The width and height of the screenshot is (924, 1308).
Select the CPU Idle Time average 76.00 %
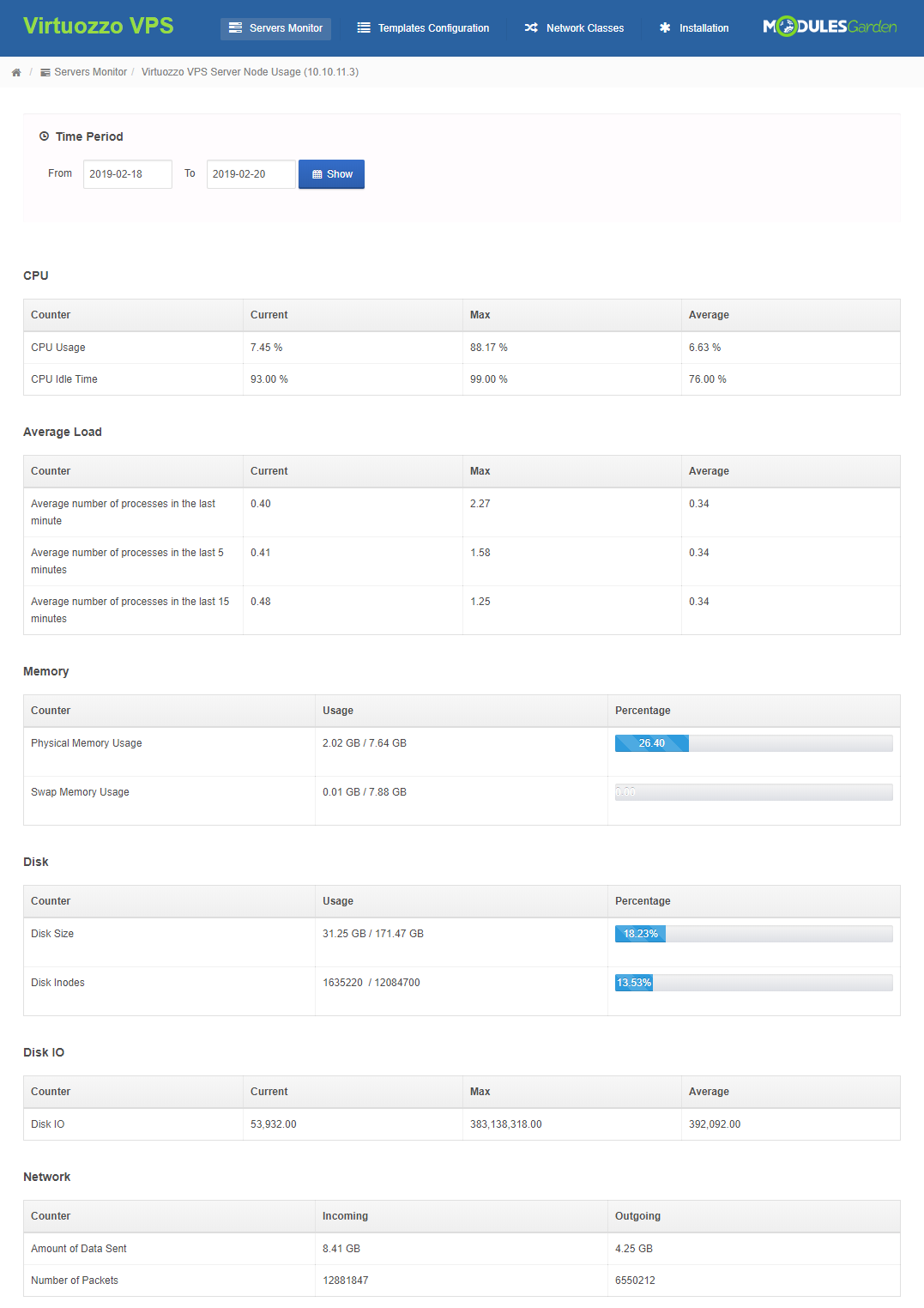click(708, 379)
